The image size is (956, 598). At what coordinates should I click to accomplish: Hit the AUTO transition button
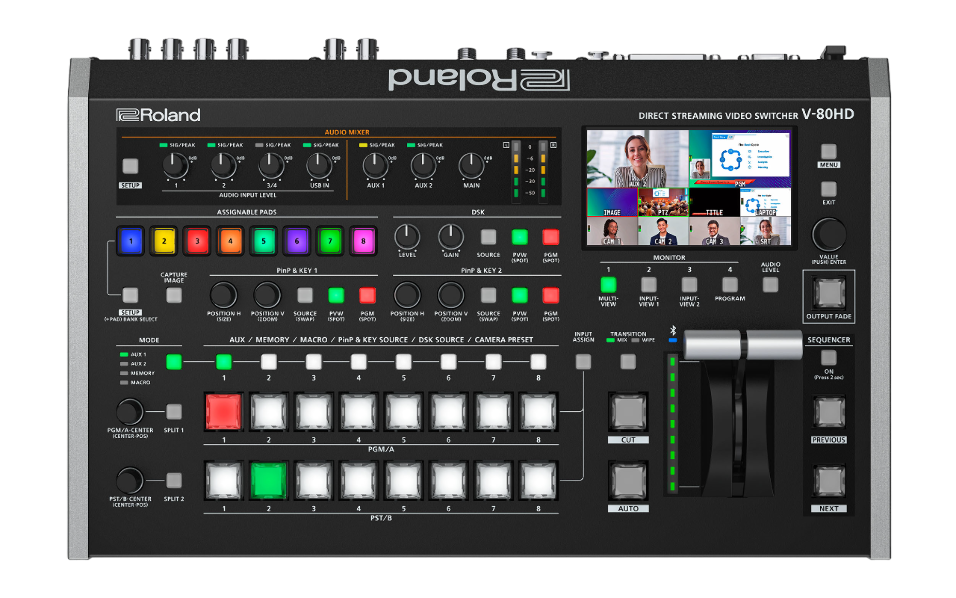pyautogui.click(x=628, y=480)
